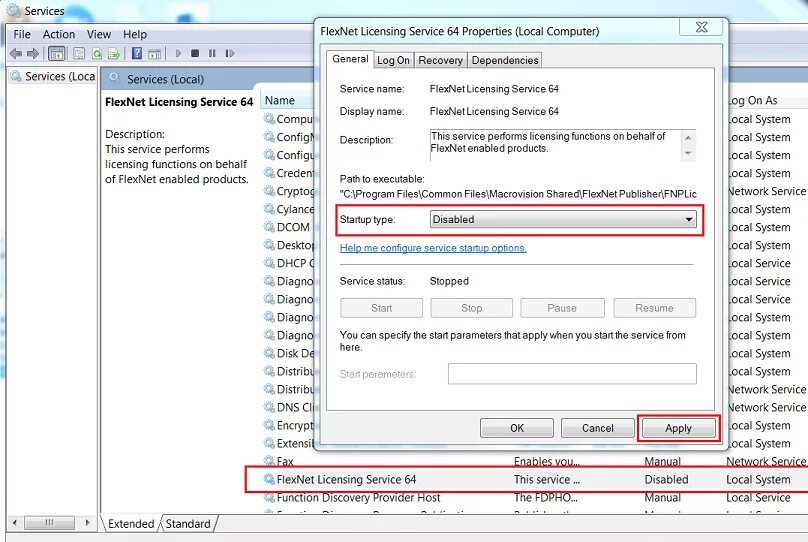808x542 pixels.
Task: Open the File menu
Action: point(22,34)
